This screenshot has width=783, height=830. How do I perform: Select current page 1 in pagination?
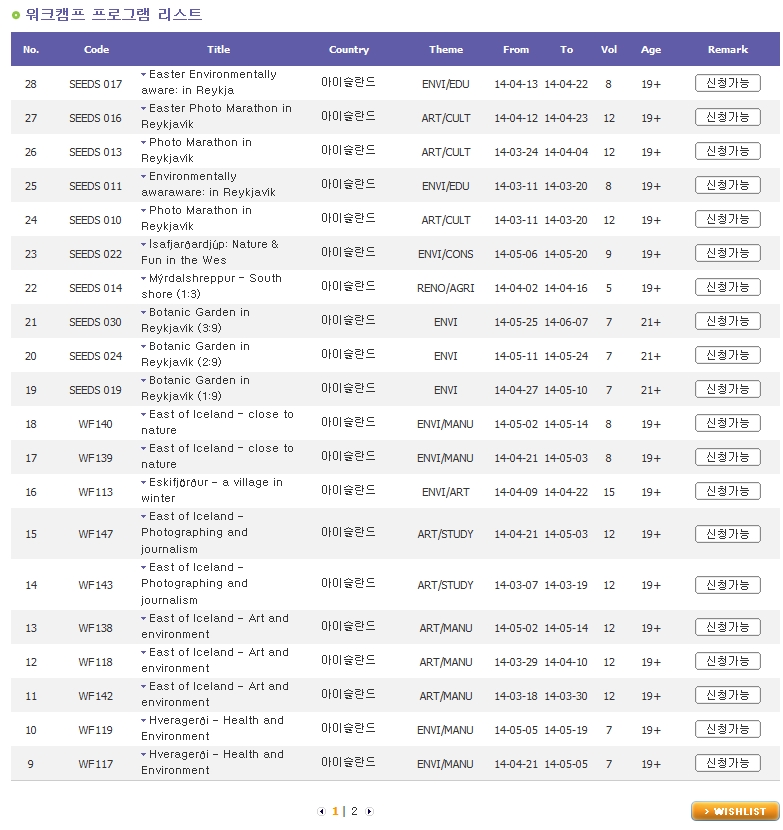(336, 812)
